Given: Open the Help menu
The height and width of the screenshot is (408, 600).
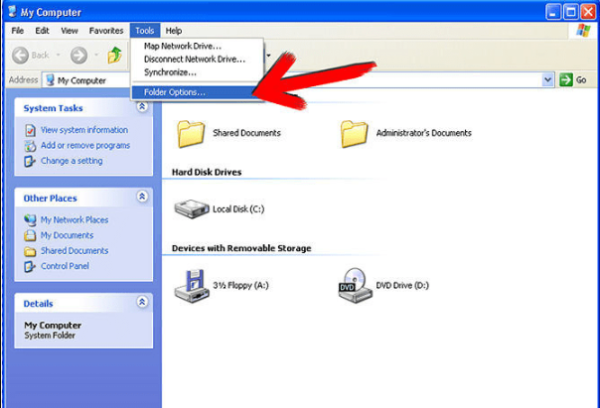Looking at the screenshot, I should pyautogui.click(x=174, y=31).
